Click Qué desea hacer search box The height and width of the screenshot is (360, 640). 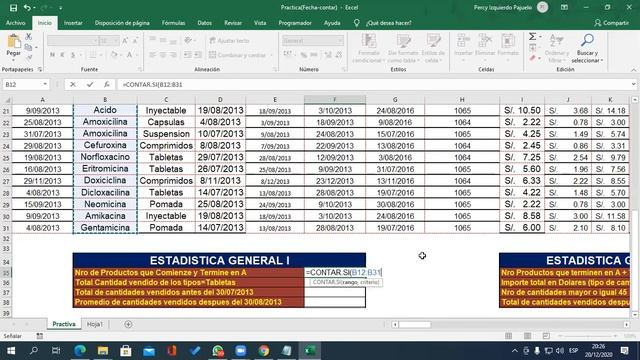coord(389,23)
